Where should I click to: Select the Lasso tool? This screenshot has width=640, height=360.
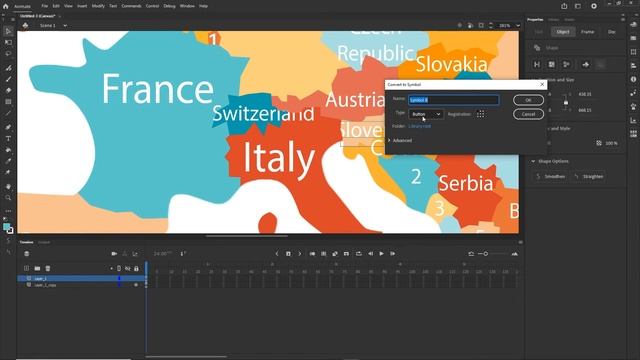pos(8,54)
